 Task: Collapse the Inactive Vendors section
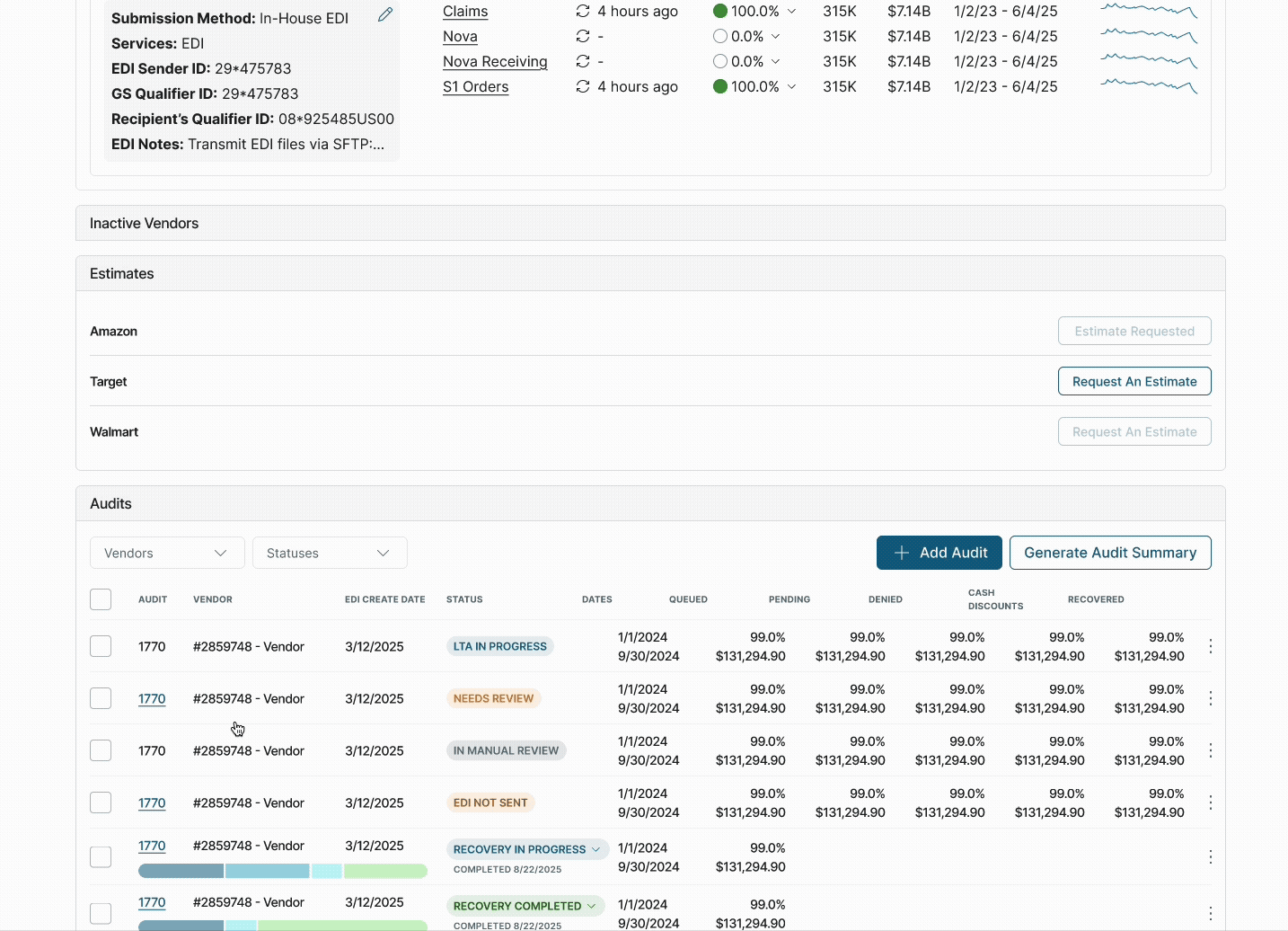coord(144,223)
